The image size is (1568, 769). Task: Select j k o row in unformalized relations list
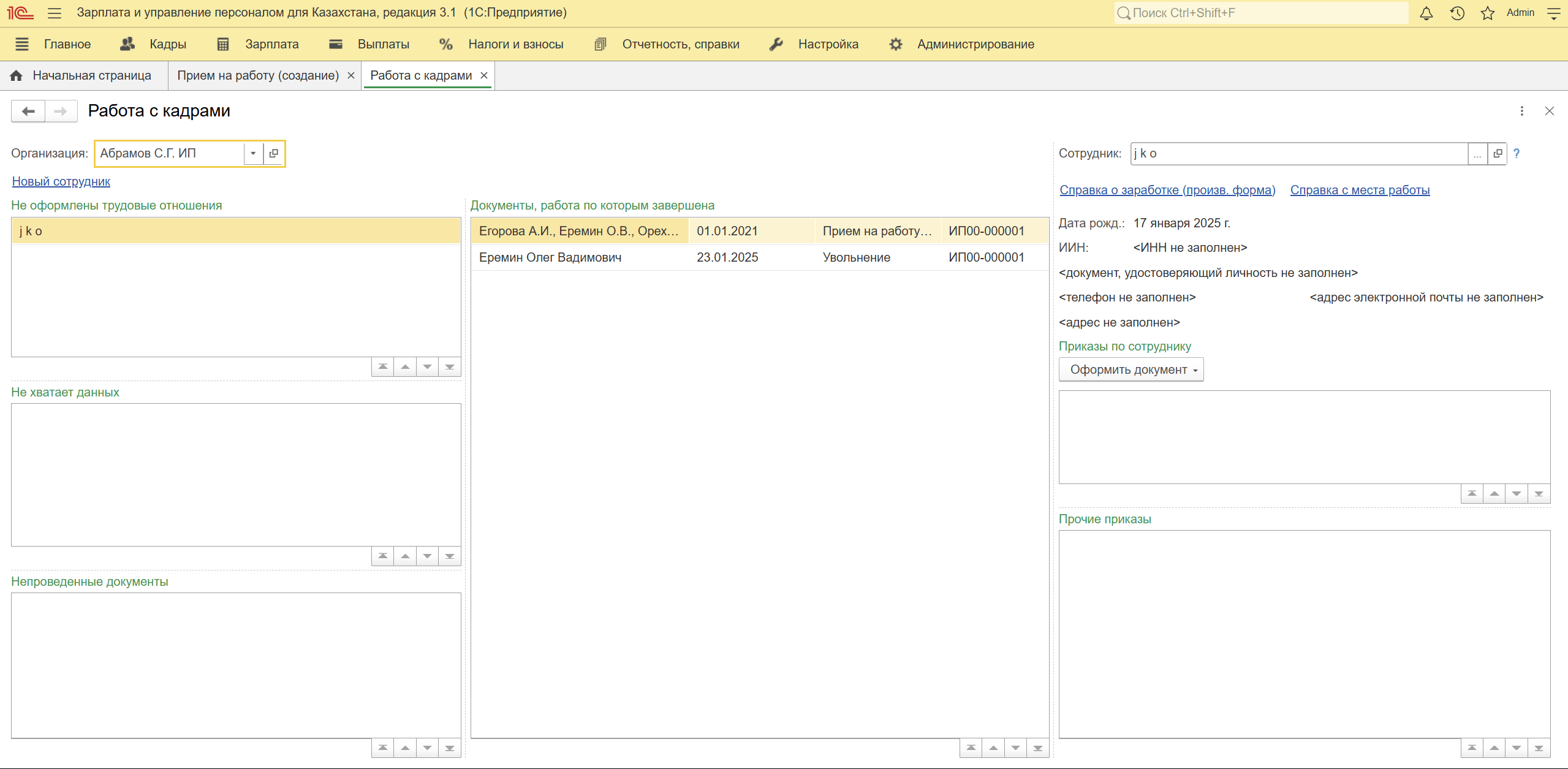point(236,231)
